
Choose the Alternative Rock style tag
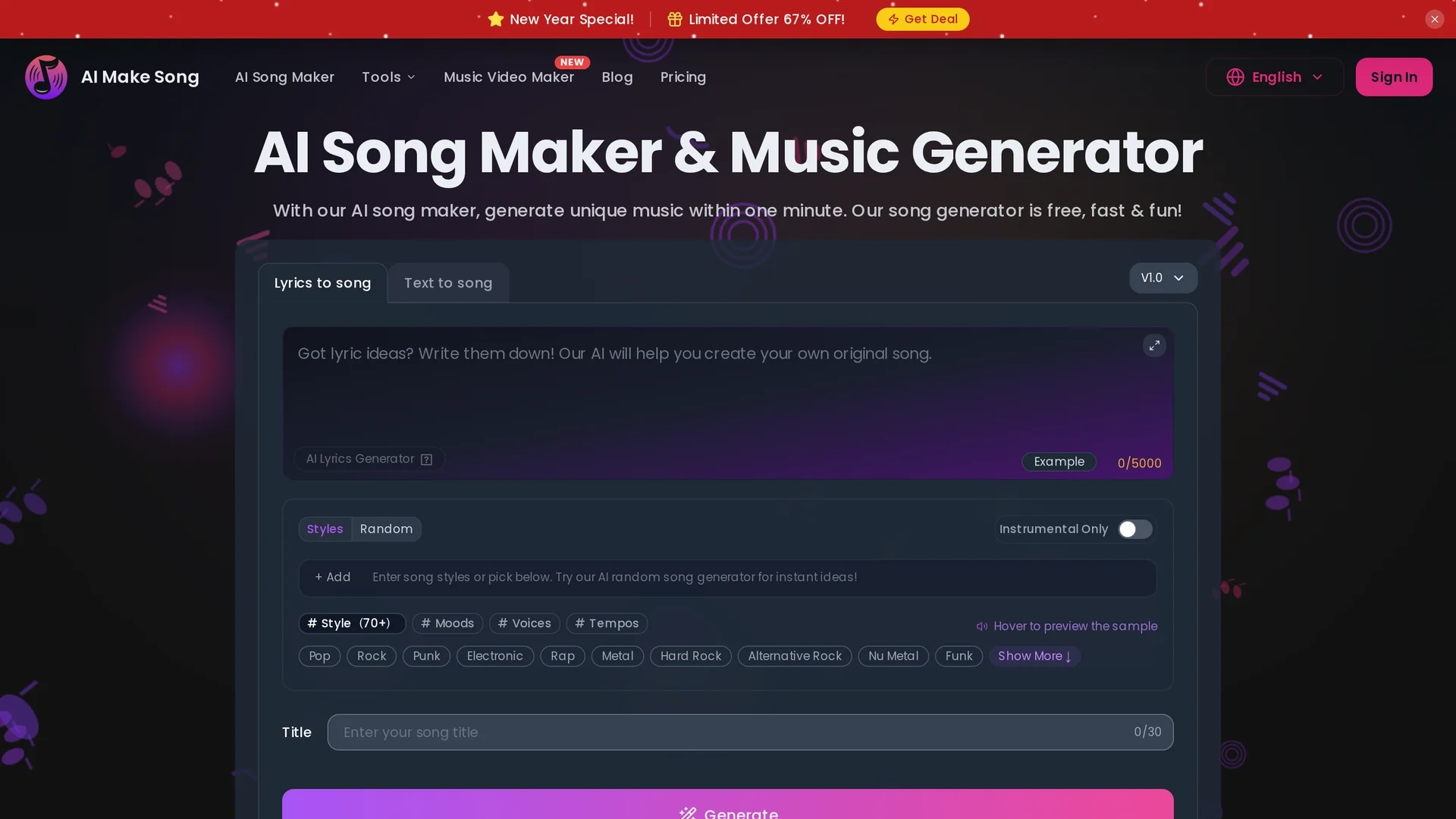tap(795, 656)
